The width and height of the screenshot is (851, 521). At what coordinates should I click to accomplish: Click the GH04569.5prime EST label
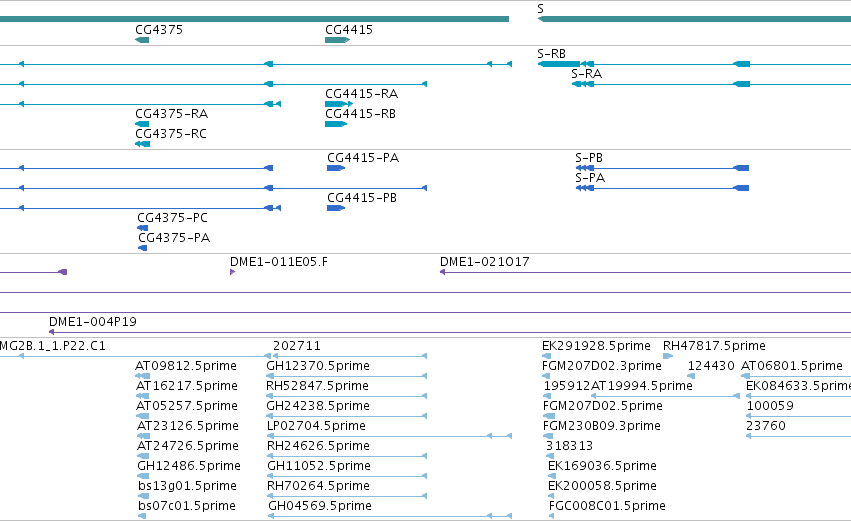320,507
